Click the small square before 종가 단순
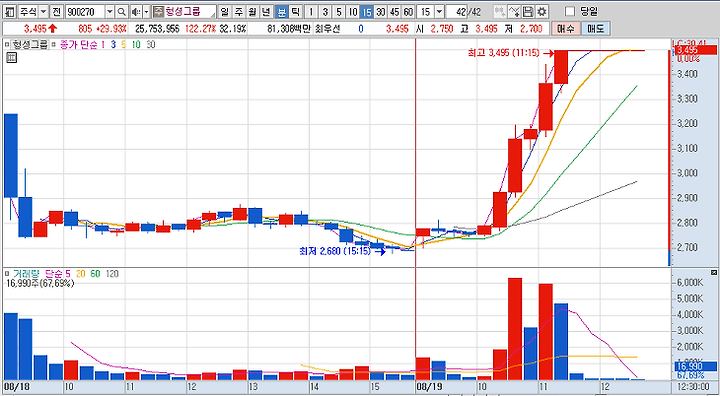 (53, 45)
